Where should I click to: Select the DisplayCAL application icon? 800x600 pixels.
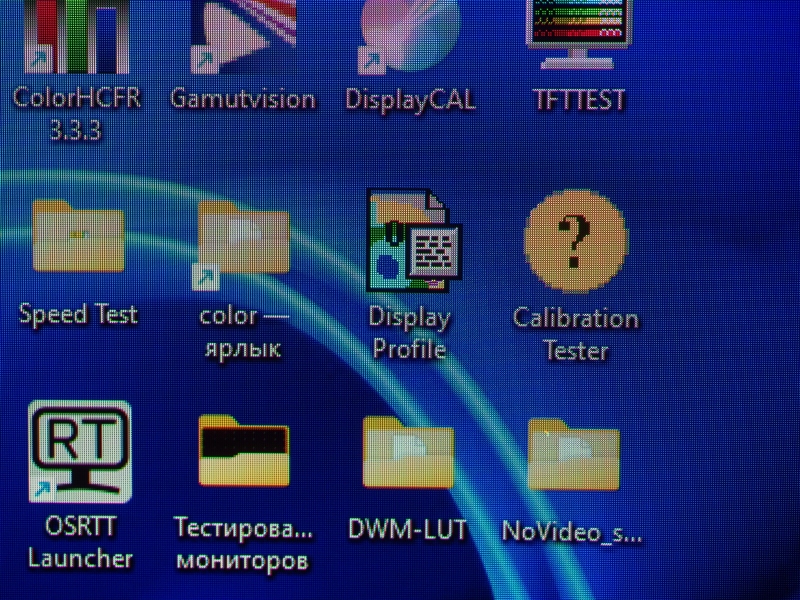pos(409,36)
